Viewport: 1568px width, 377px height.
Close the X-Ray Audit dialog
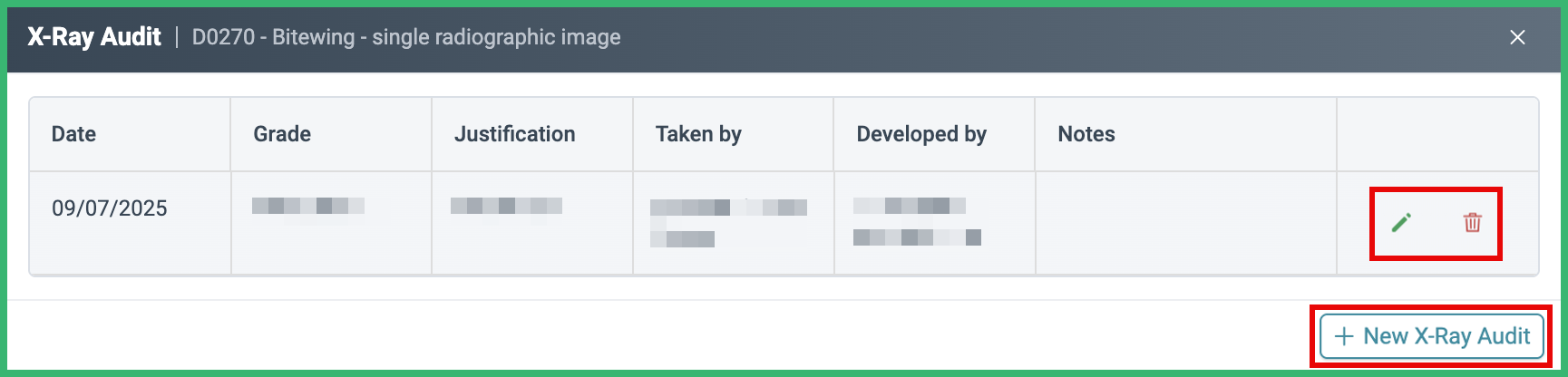[x=1517, y=37]
